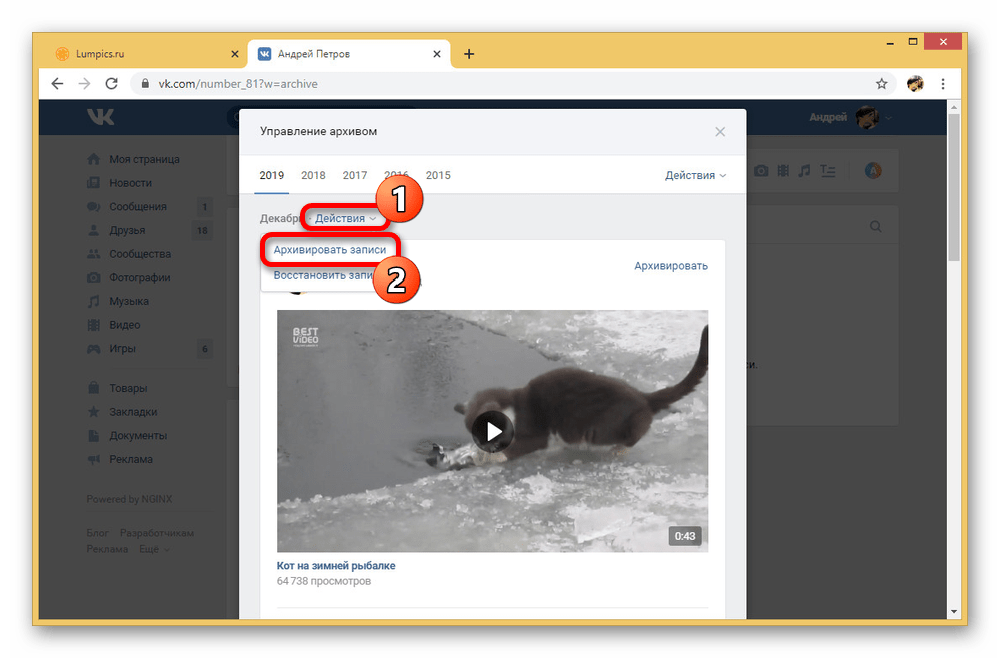Image resolution: width=1000 pixels, height=658 pixels.
Task: Open the Кот на зимней рыбалке title link
Action: point(336,565)
